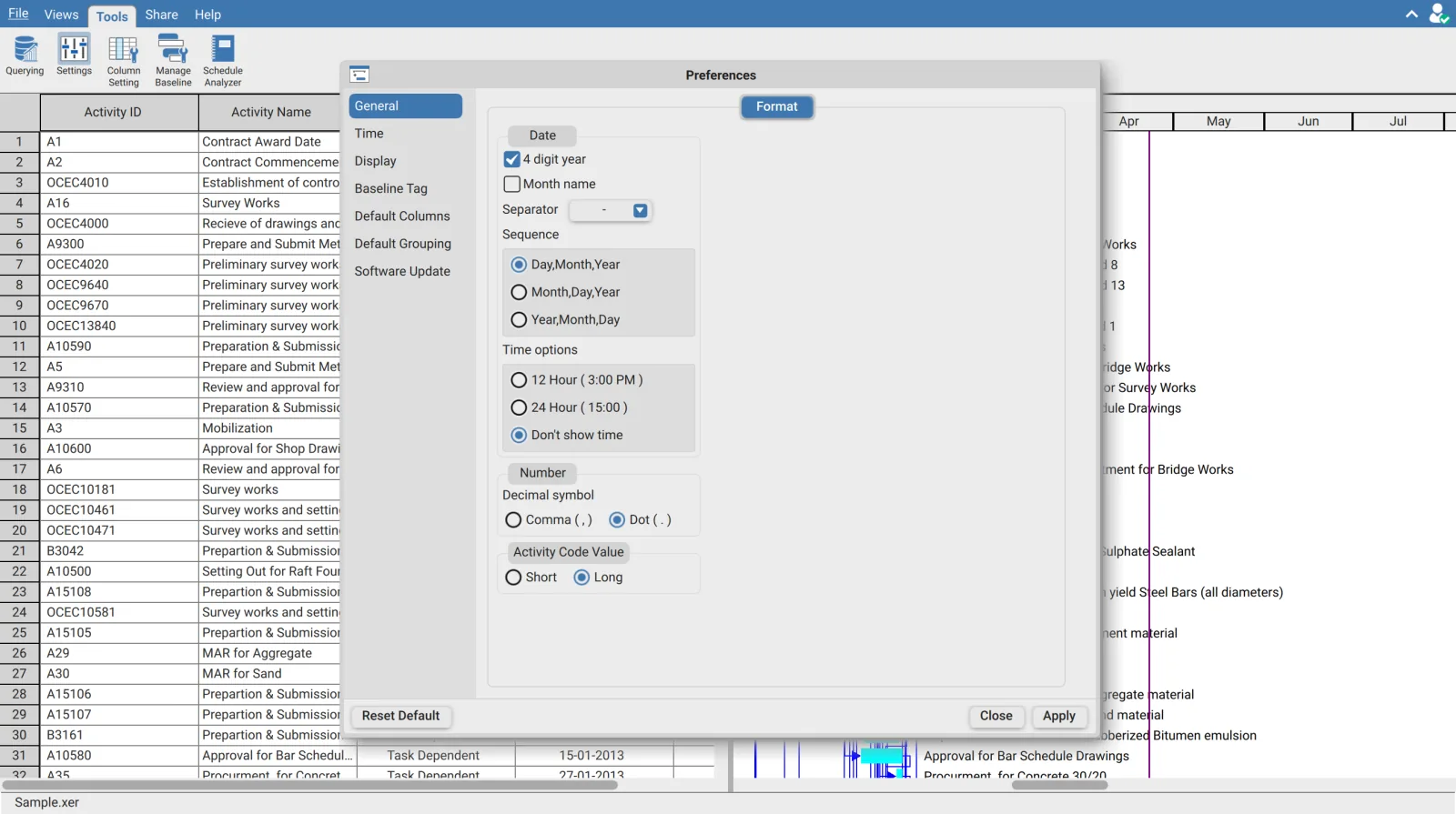Select Day,Month,Year sequence
Image resolution: width=1456 pixels, height=814 pixels.
coord(519,265)
